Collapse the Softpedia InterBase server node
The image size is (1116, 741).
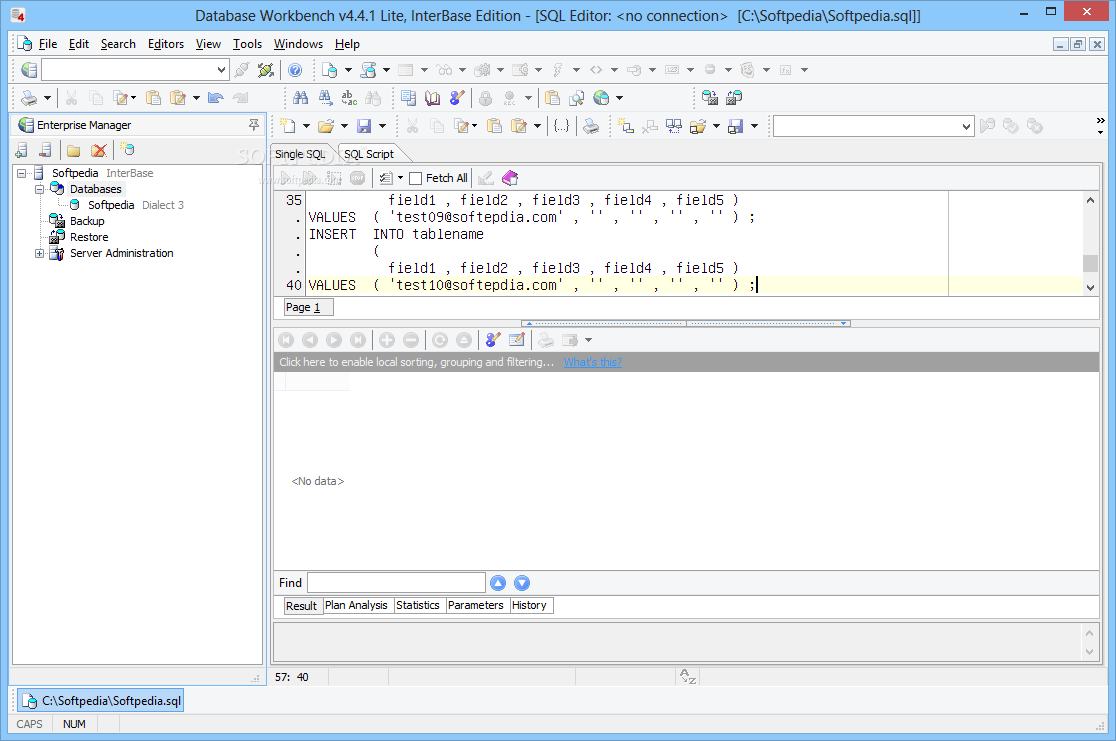pos(22,173)
